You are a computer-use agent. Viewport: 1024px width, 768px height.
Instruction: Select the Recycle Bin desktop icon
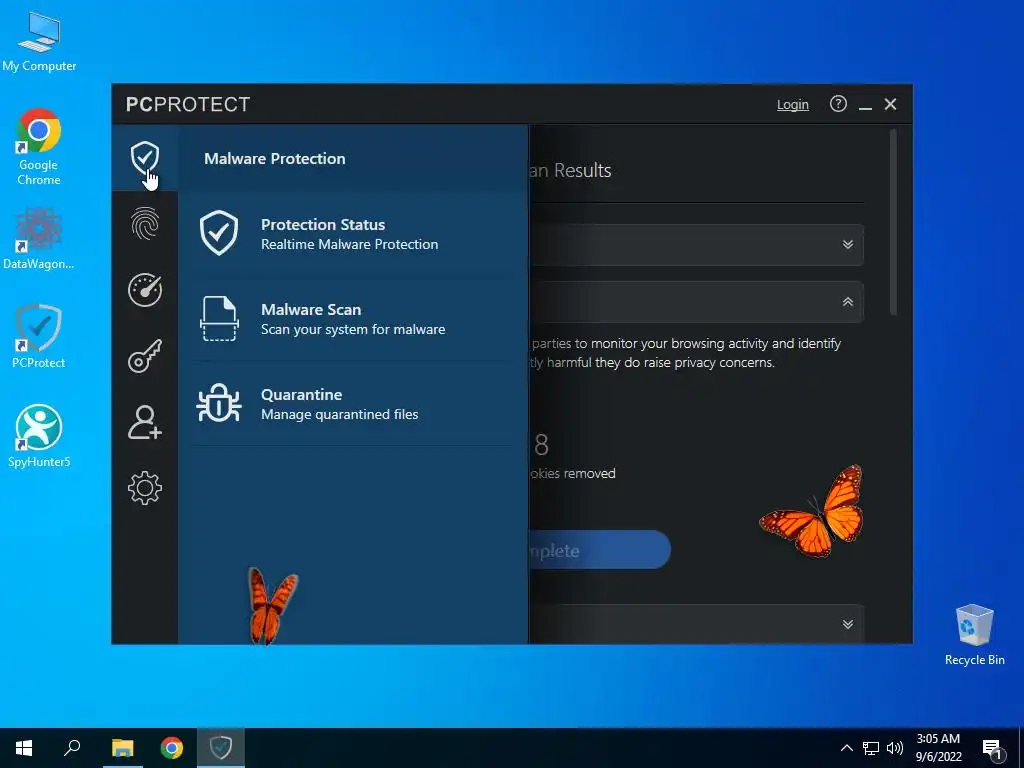click(974, 635)
